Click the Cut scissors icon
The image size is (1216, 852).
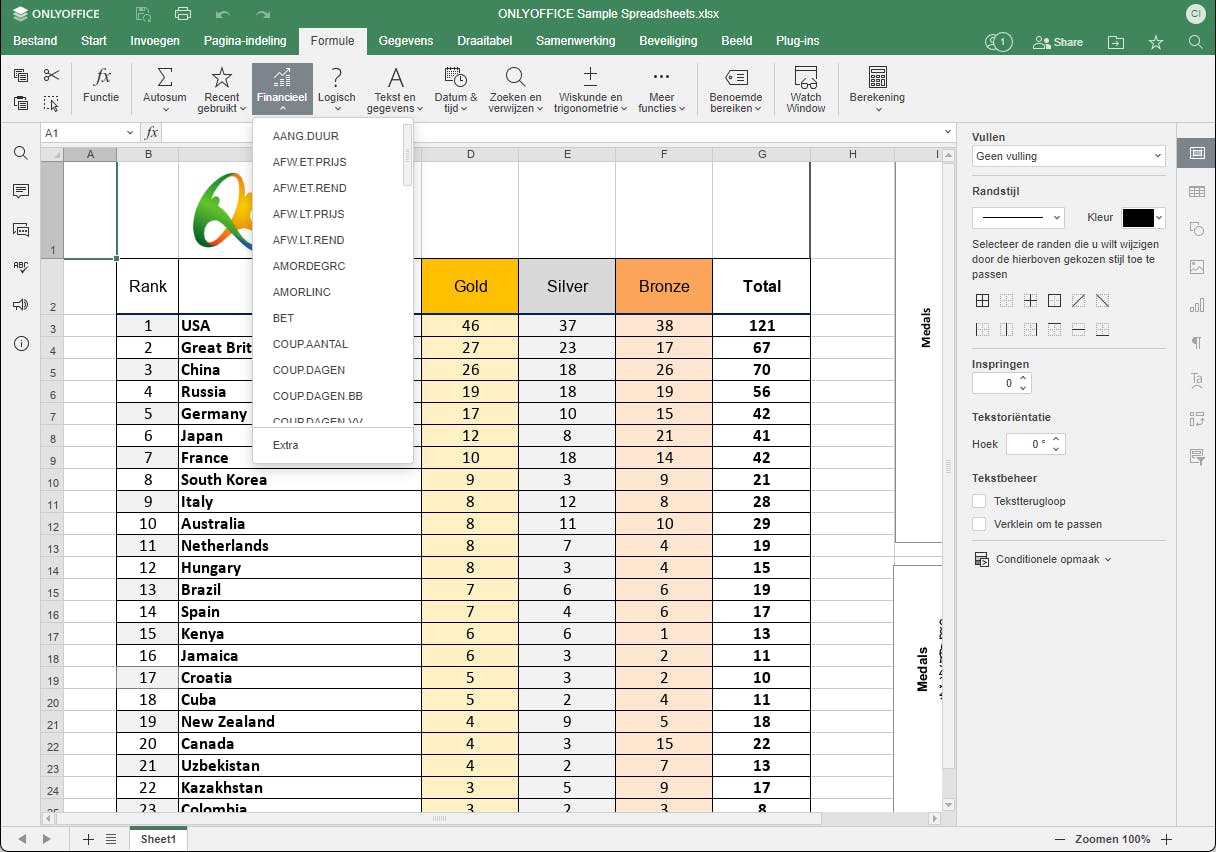pyautogui.click(x=52, y=75)
